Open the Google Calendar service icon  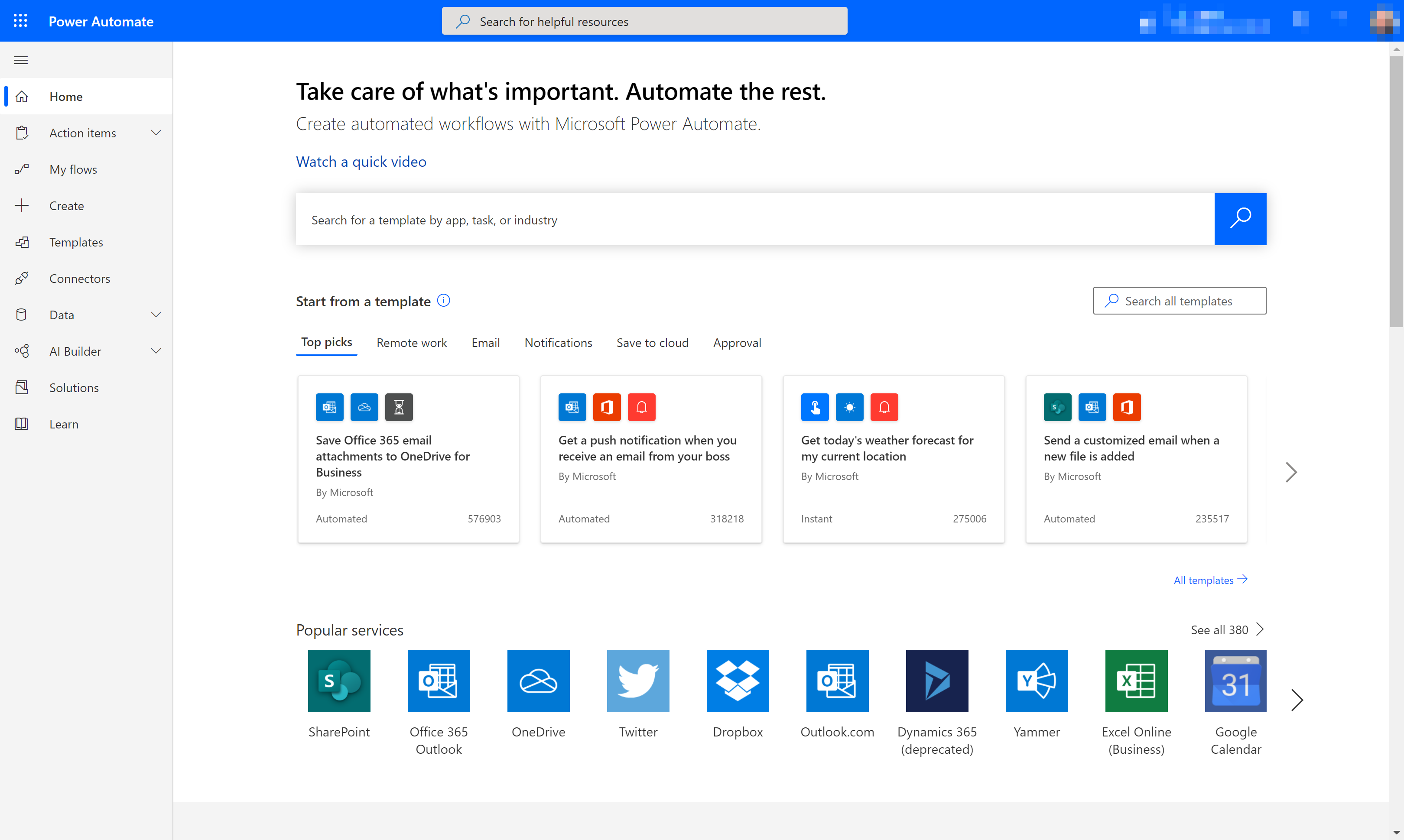click(1235, 680)
